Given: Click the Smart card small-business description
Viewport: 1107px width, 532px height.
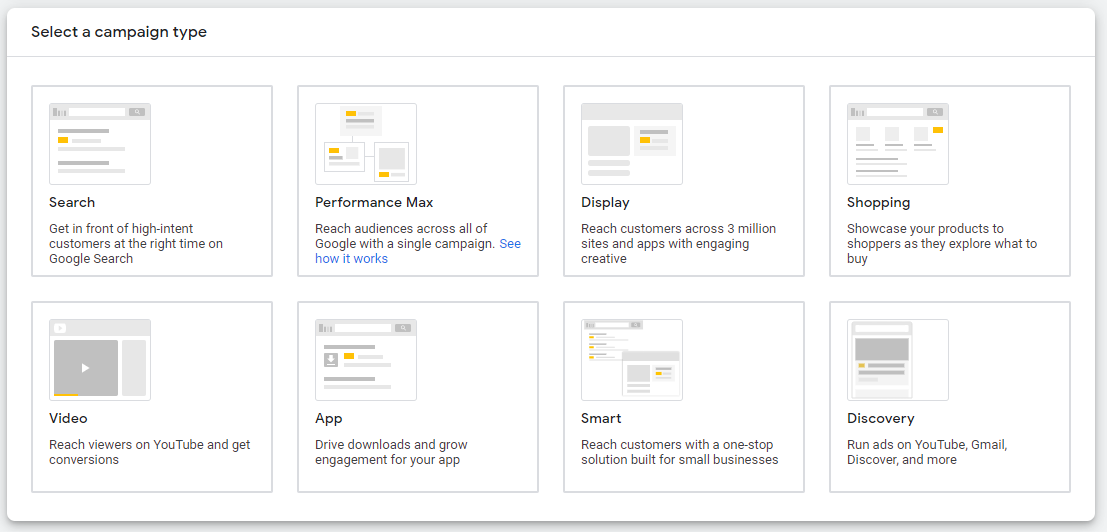Looking at the screenshot, I should [x=679, y=453].
